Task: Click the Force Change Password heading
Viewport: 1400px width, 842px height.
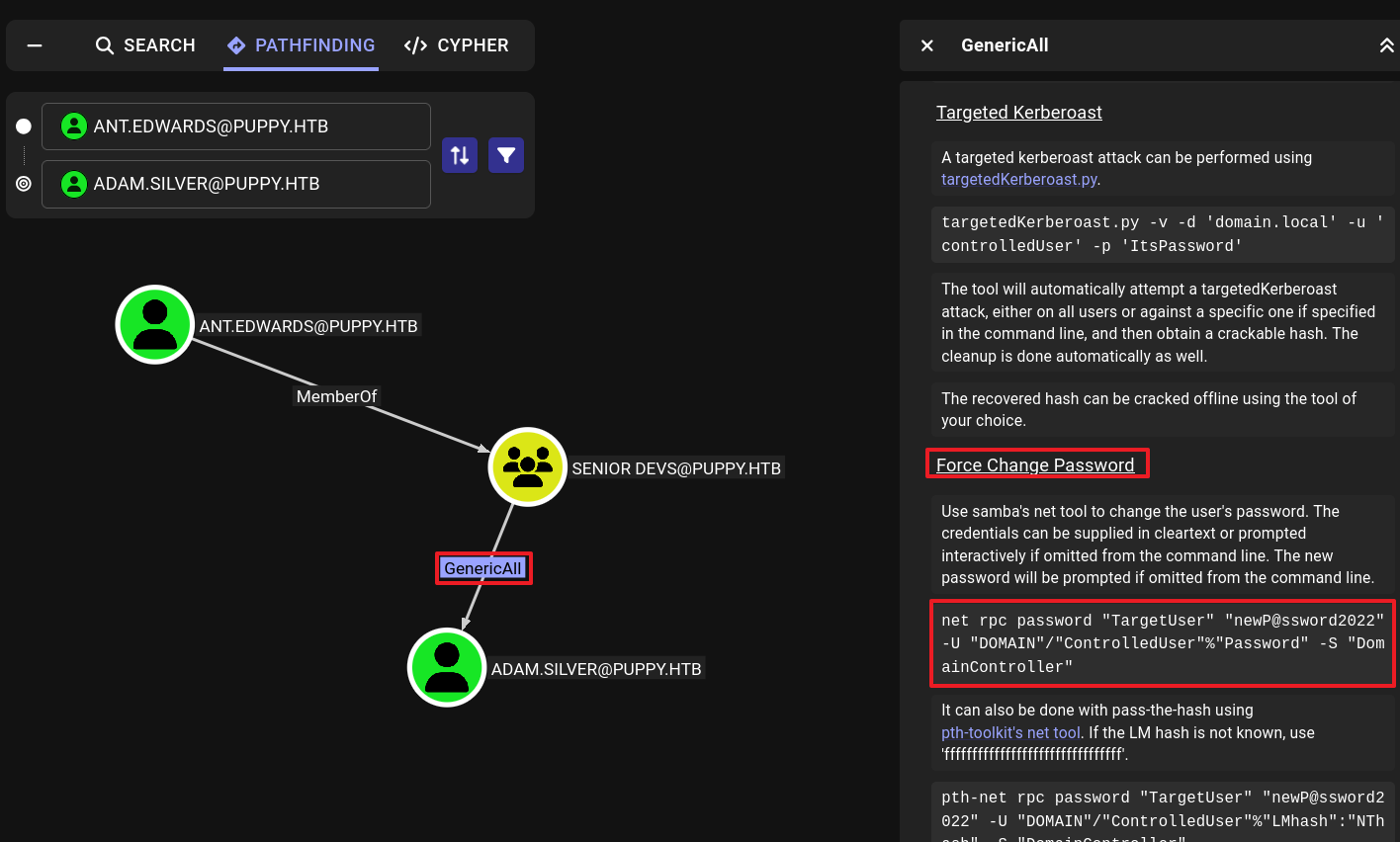Action: coord(1035,465)
